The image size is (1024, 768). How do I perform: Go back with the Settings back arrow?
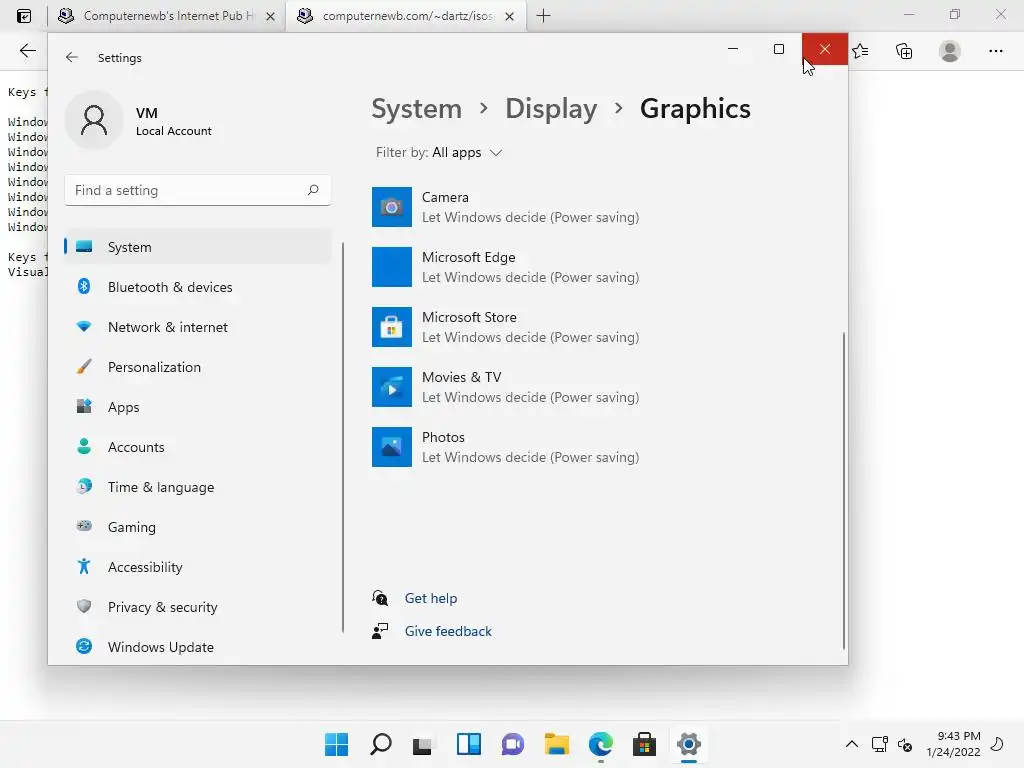tap(72, 57)
